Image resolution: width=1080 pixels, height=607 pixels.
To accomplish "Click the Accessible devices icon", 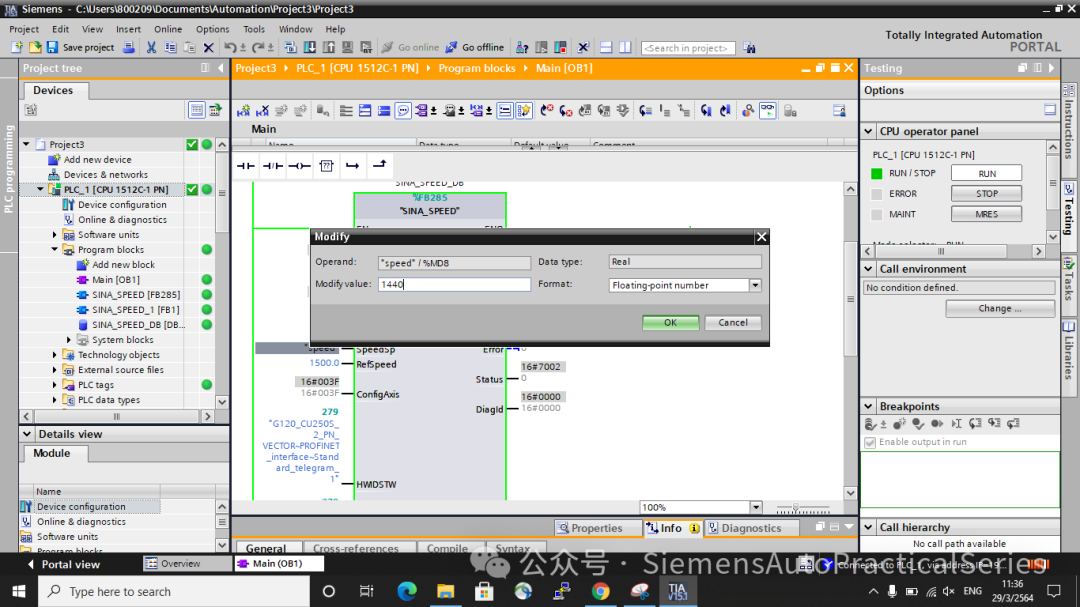I will [x=522, y=47].
